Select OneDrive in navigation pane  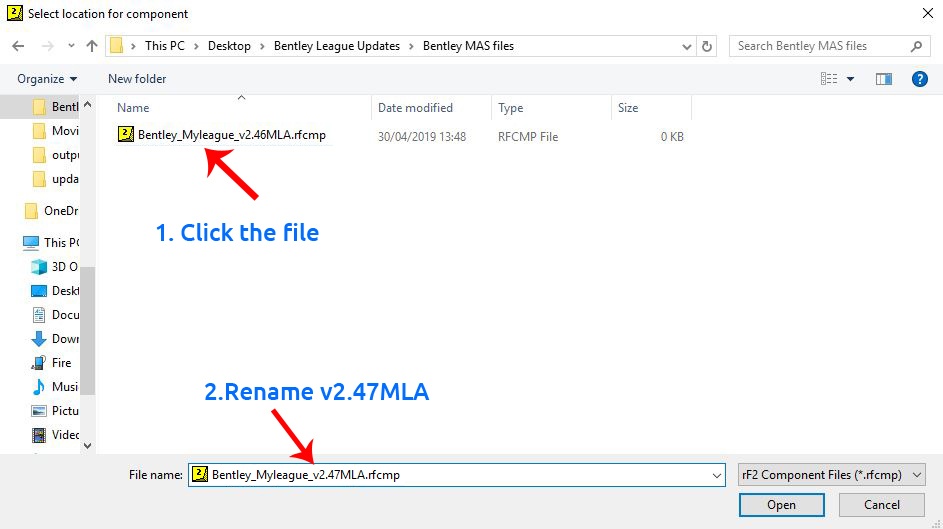pos(52,210)
